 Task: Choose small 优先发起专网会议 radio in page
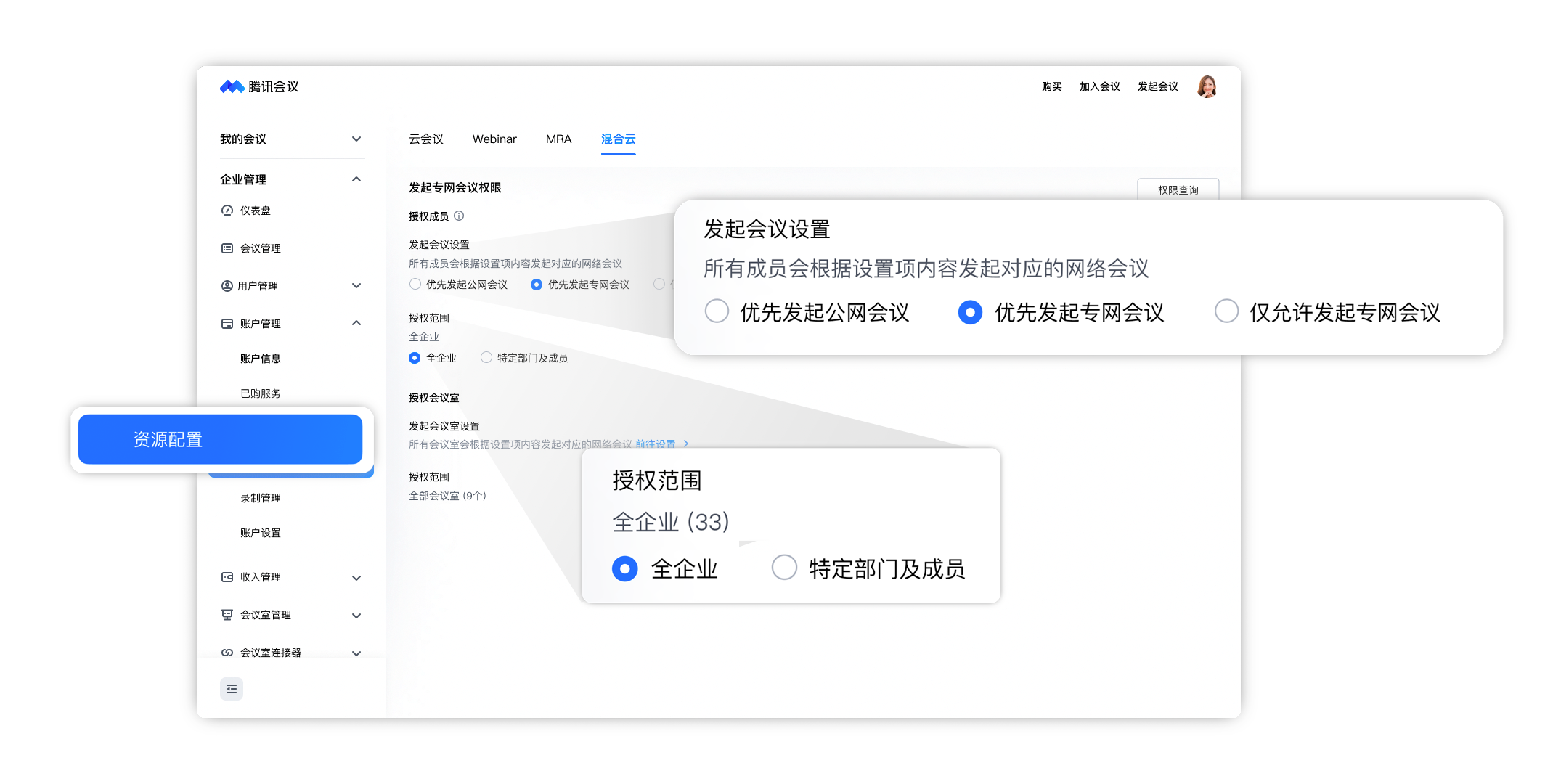pos(537,285)
